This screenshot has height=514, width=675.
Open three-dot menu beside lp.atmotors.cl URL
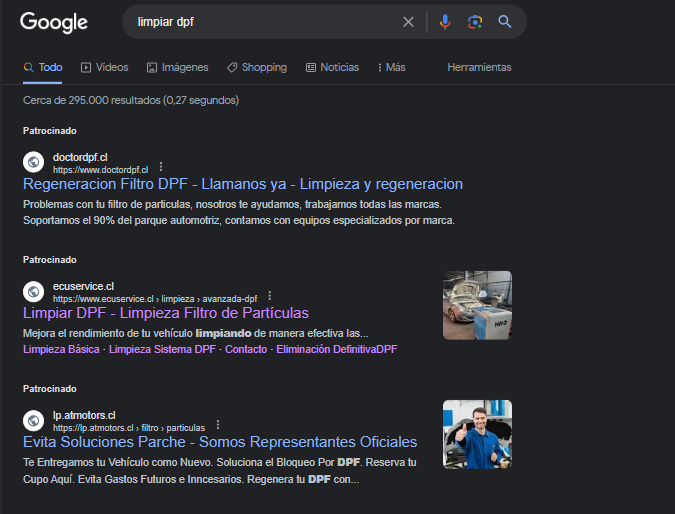click(x=218, y=425)
